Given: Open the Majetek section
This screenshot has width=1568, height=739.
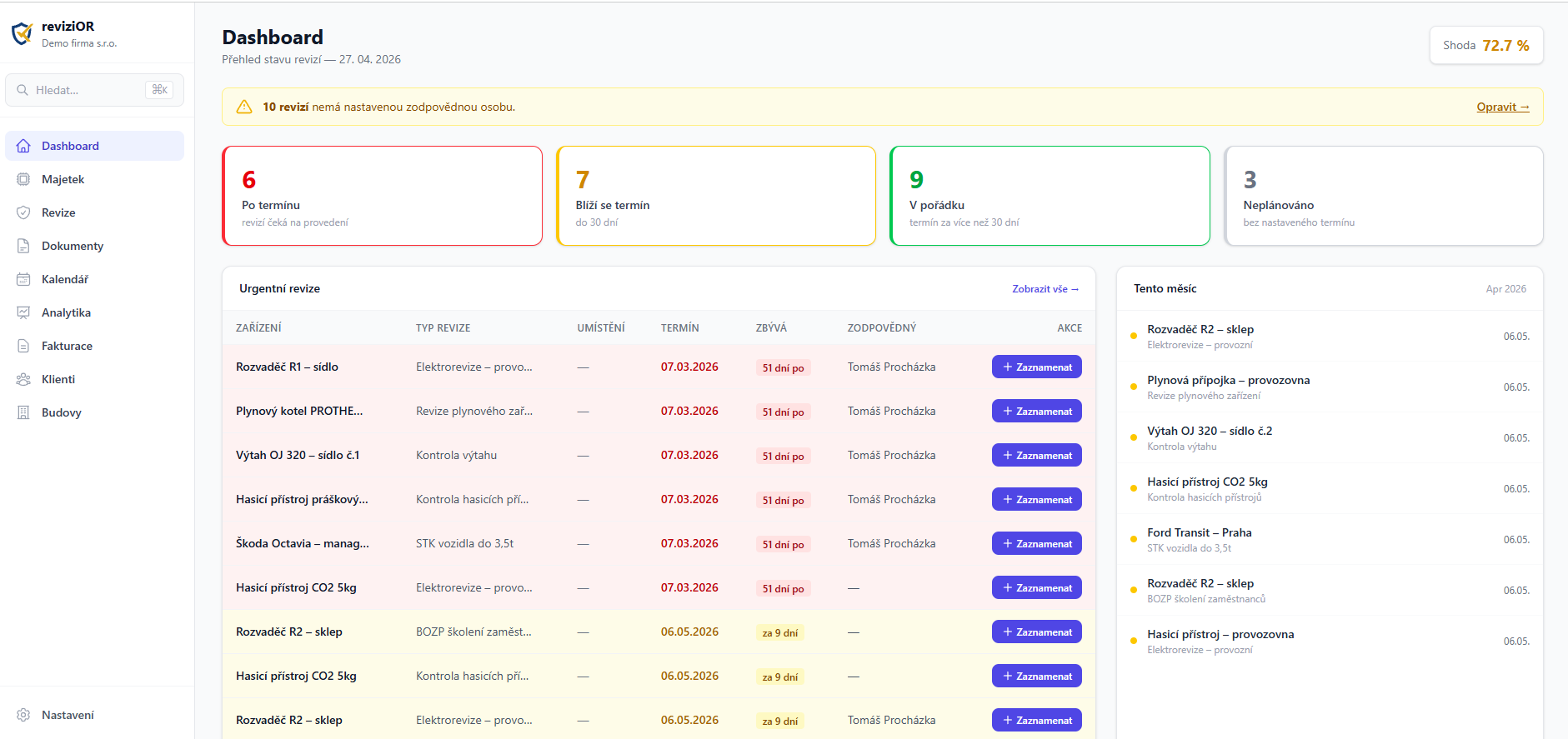Looking at the screenshot, I should (94, 179).
